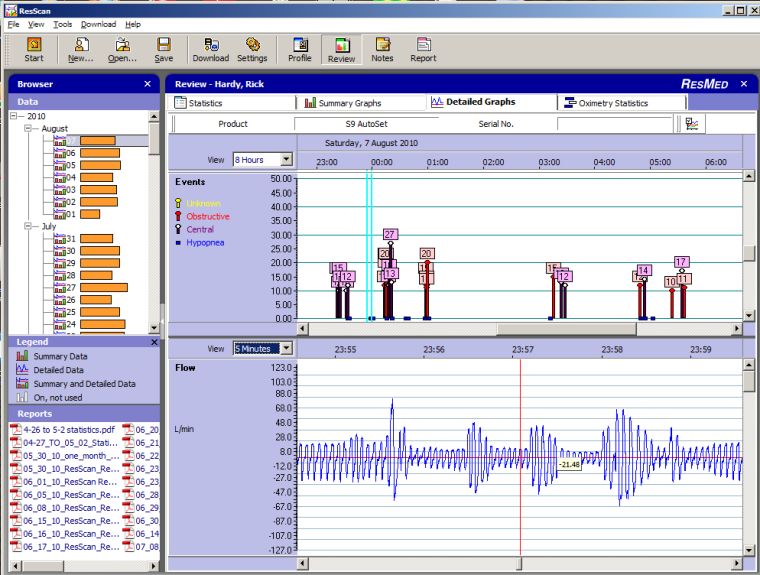
Task: Open the Tools menu
Action: (63, 24)
